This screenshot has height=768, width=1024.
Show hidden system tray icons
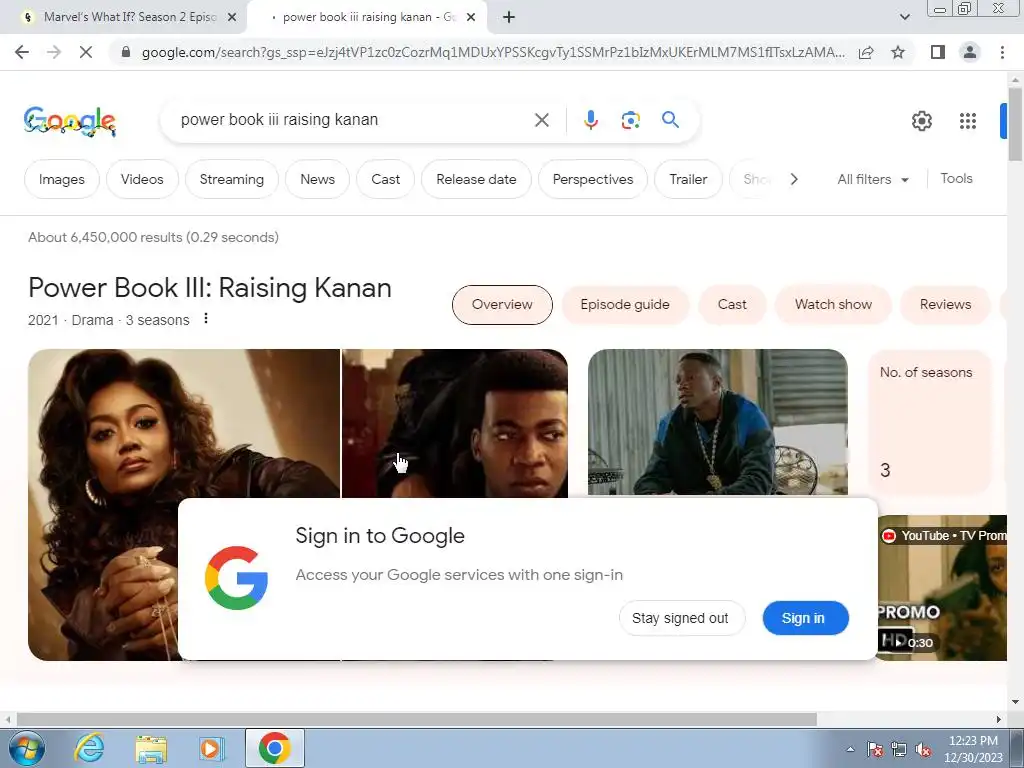point(850,749)
